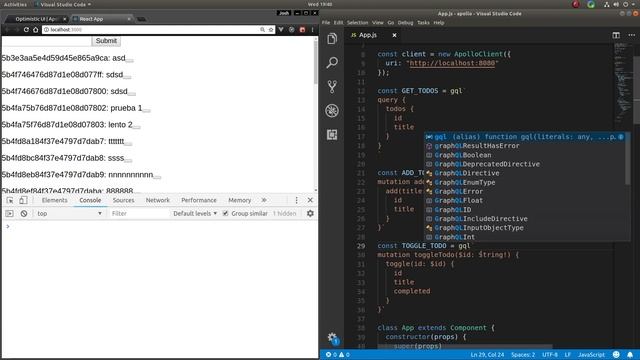Toggle the checkbox beside the ttttttt todo
This screenshot has height=360, width=640.
pyautogui.click(x=128, y=143)
